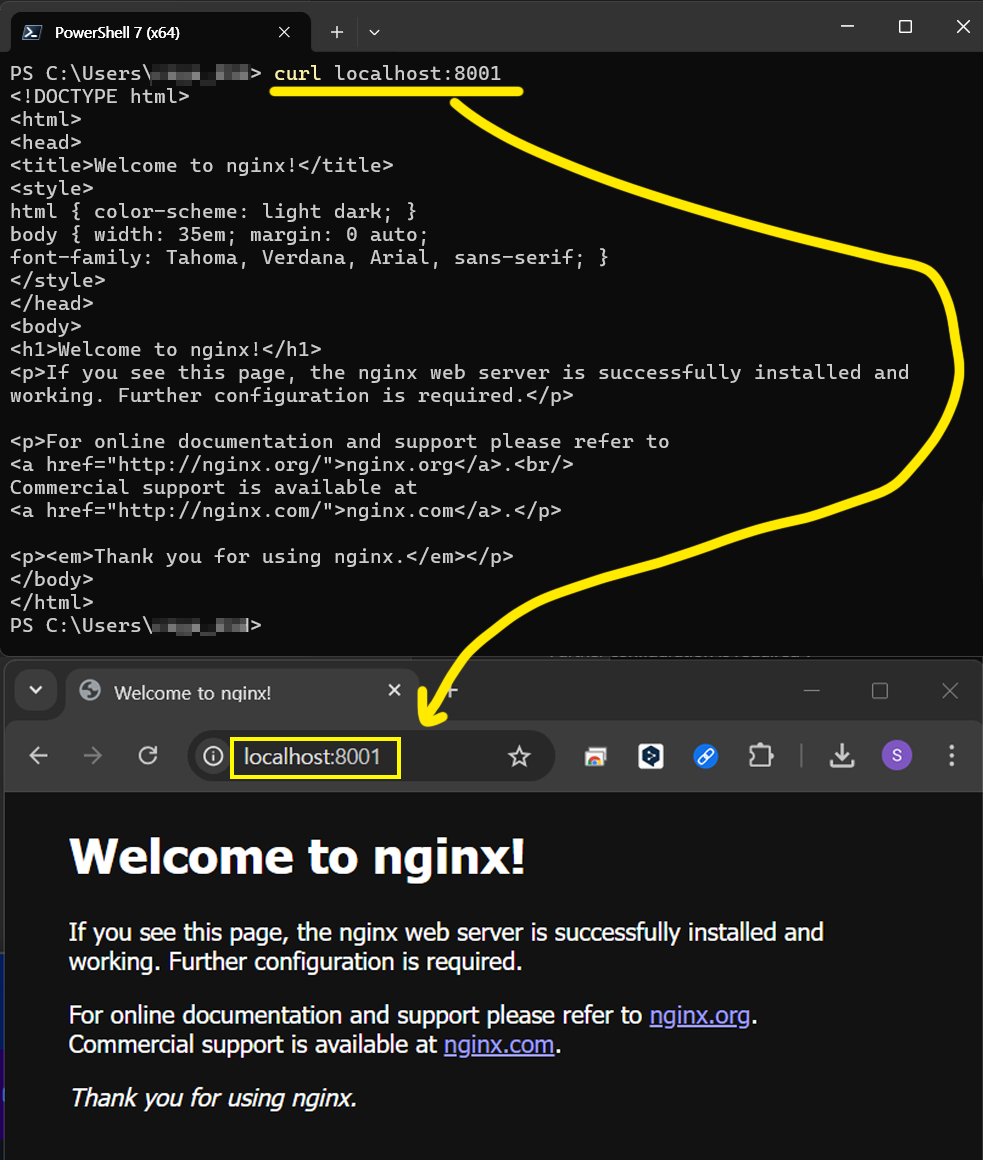Open the terminal profile dropdown chevron
Screen dimensions: 983x1160
374,32
